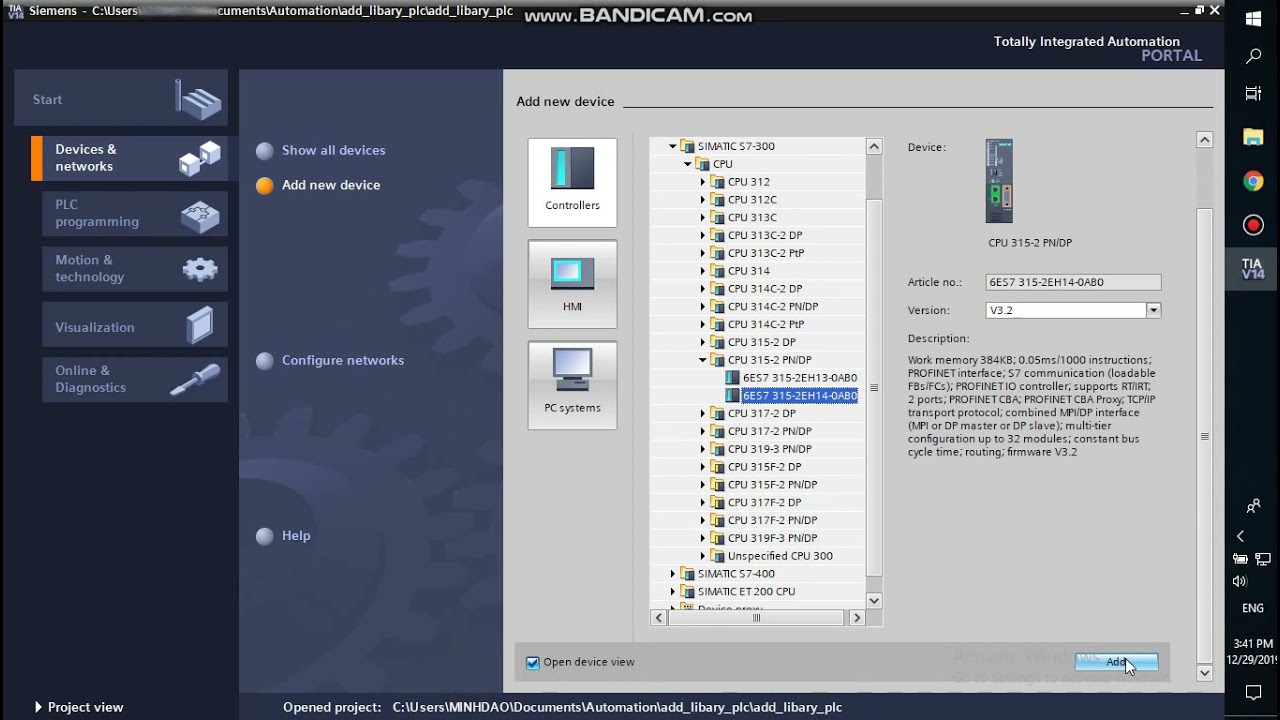Select CPU 315F-2 PN/DP text

(x=772, y=485)
